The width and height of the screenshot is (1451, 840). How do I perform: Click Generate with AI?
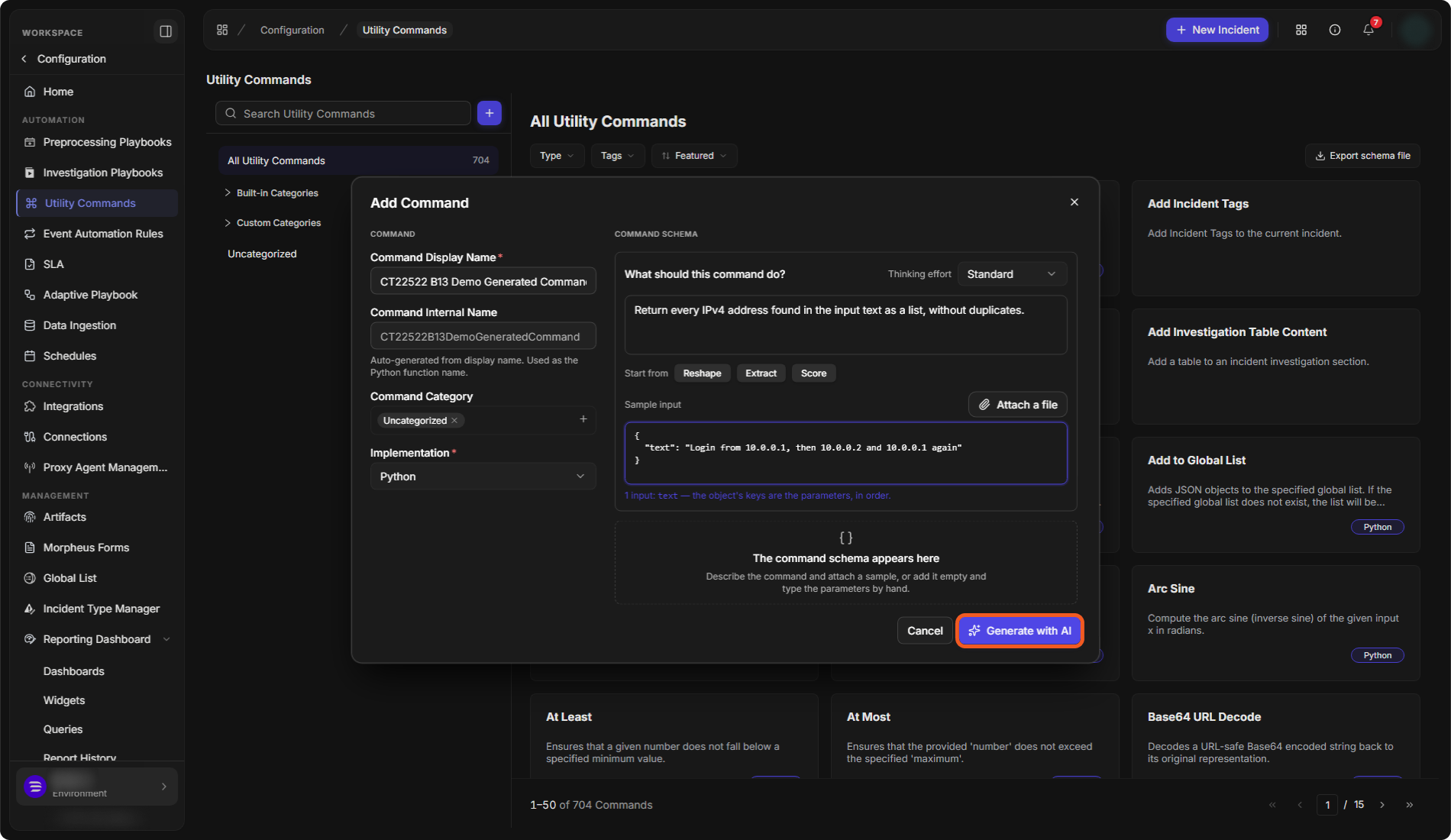click(1020, 631)
